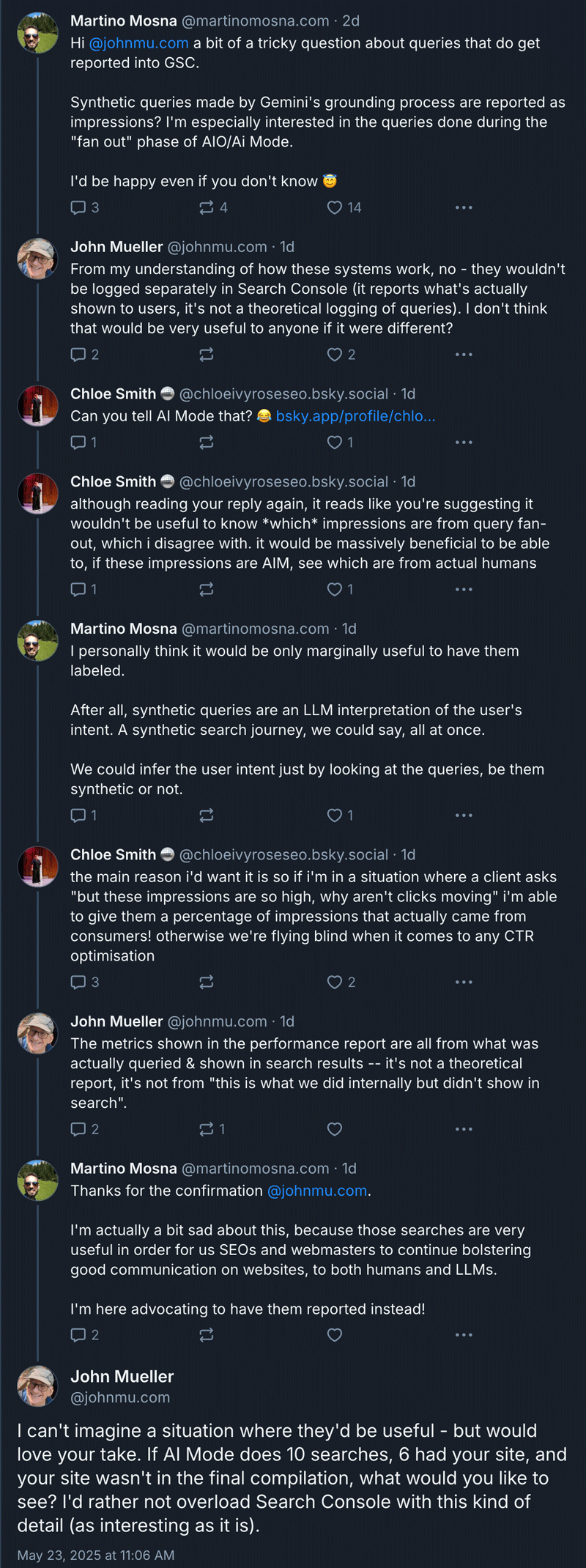
Task: Like Martino's 'Thanks for the confirmation' post
Action: pyautogui.click(x=335, y=1335)
